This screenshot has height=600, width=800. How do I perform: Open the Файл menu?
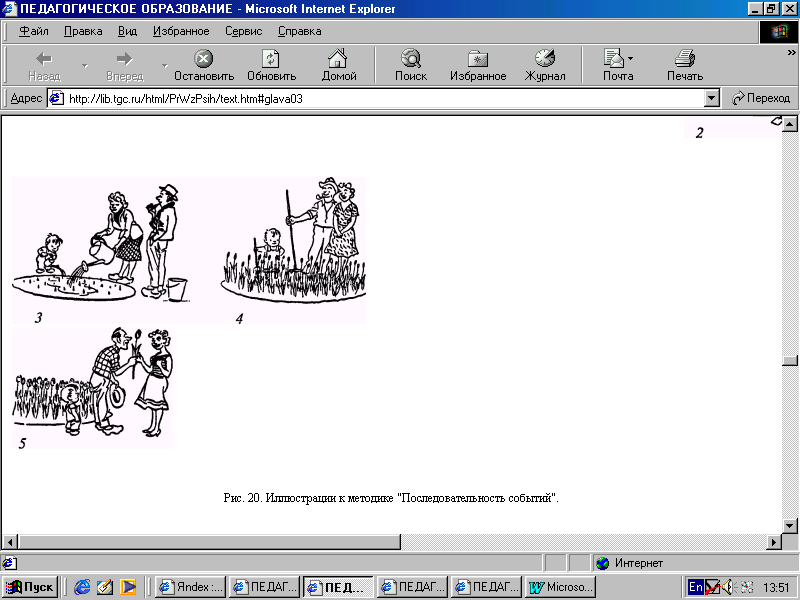(x=34, y=31)
